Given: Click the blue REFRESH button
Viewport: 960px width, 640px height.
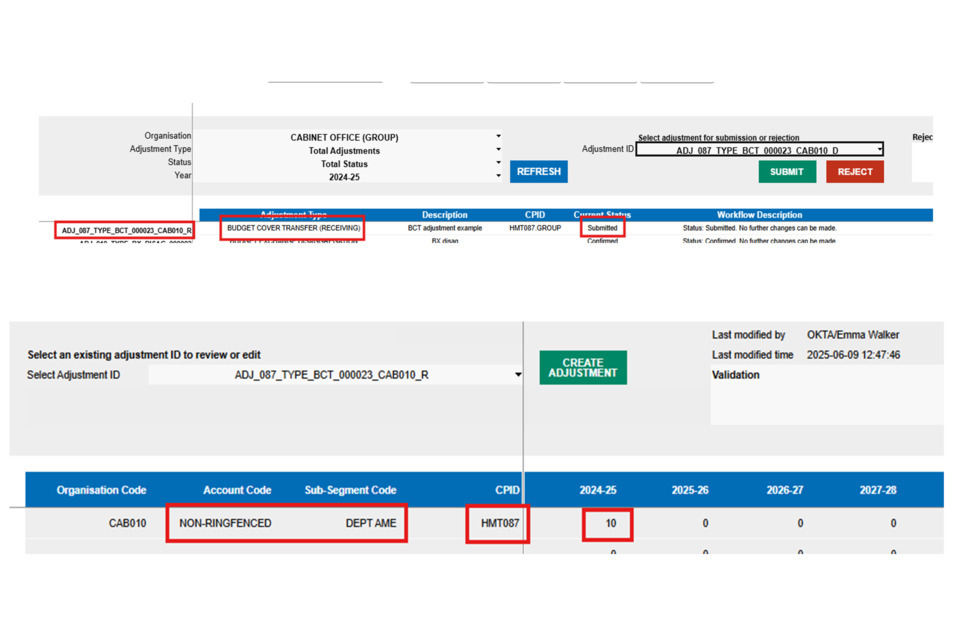Looking at the screenshot, I should (538, 171).
